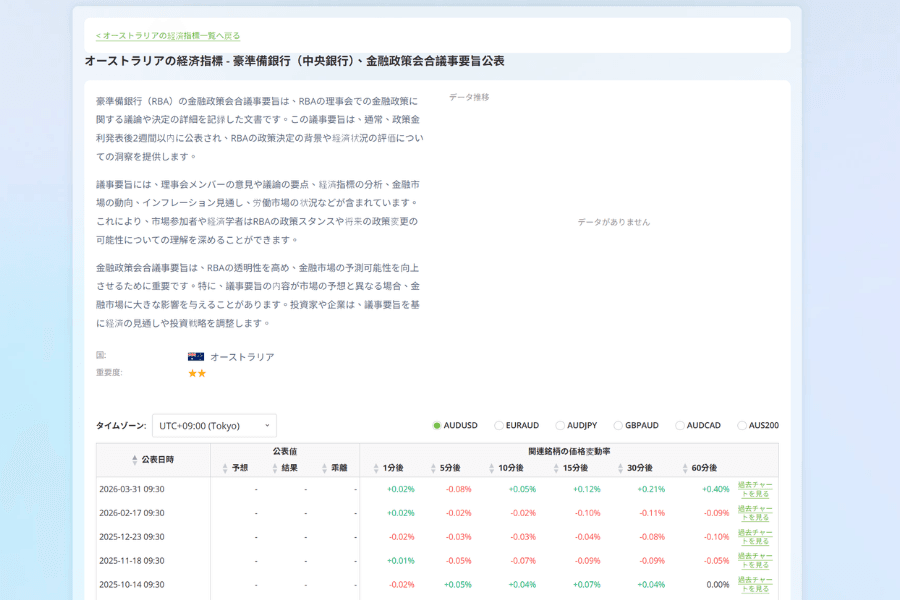Viewport: 900px width, 600px height.
Task: Click the date cell 2026-02-17 09:30
Action: [x=132, y=513]
